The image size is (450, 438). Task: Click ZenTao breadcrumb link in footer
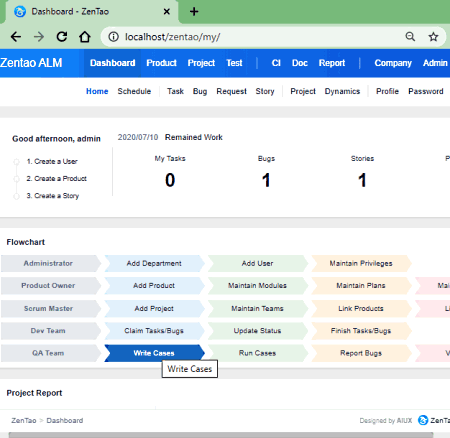point(24,420)
